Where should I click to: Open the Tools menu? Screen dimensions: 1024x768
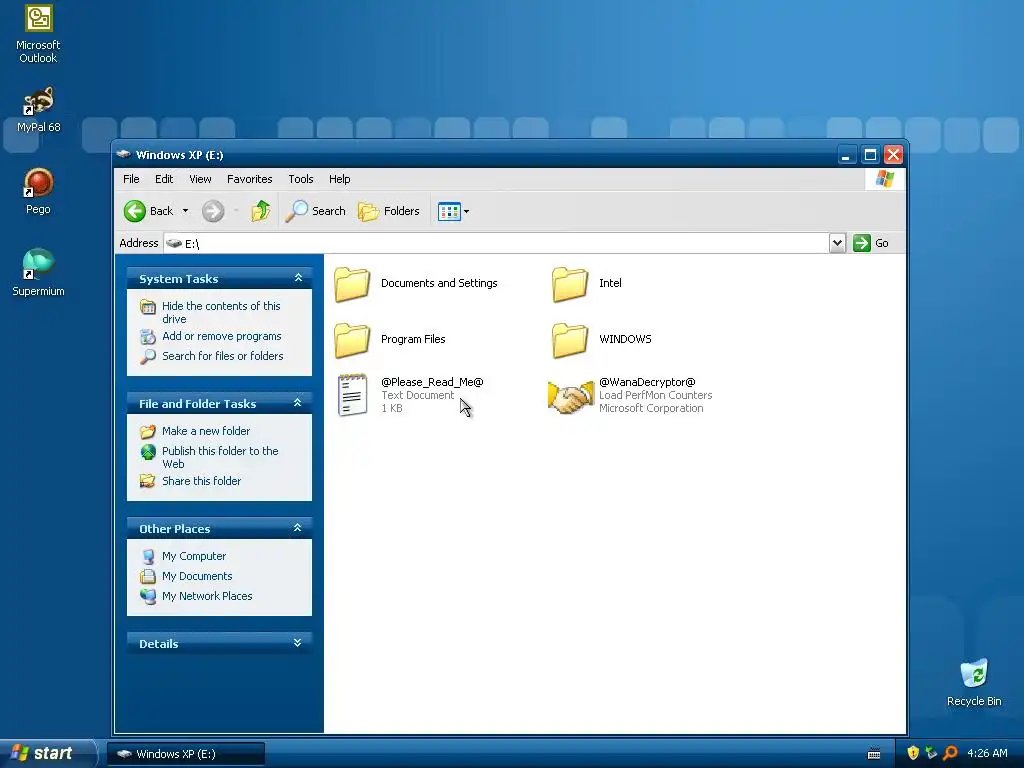point(301,179)
